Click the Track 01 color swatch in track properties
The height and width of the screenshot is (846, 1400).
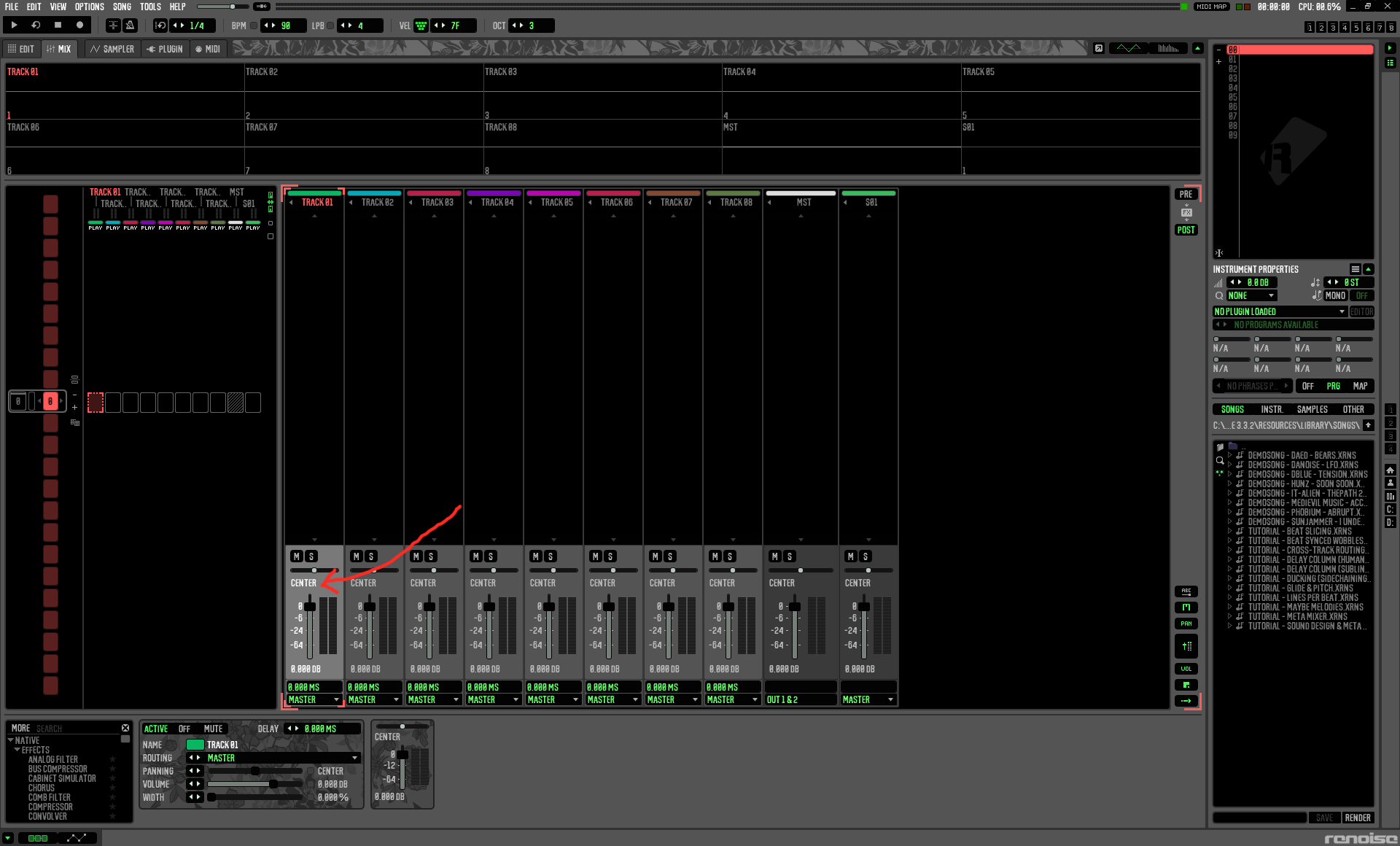coord(195,745)
